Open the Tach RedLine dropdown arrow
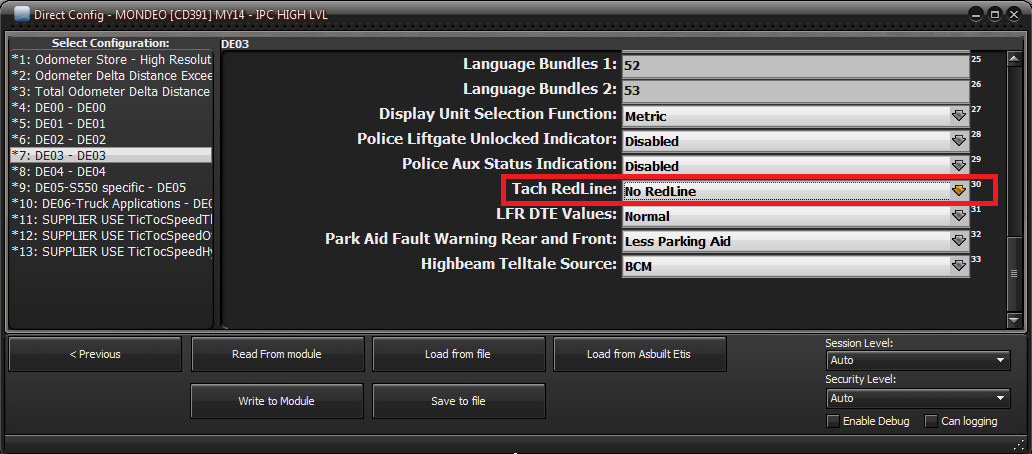Viewport: 1032px width, 454px height. [958, 189]
